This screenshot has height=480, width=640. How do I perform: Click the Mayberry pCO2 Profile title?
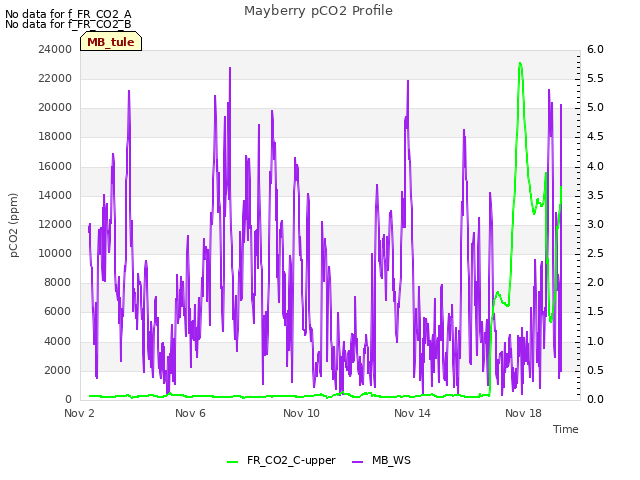[318, 11]
